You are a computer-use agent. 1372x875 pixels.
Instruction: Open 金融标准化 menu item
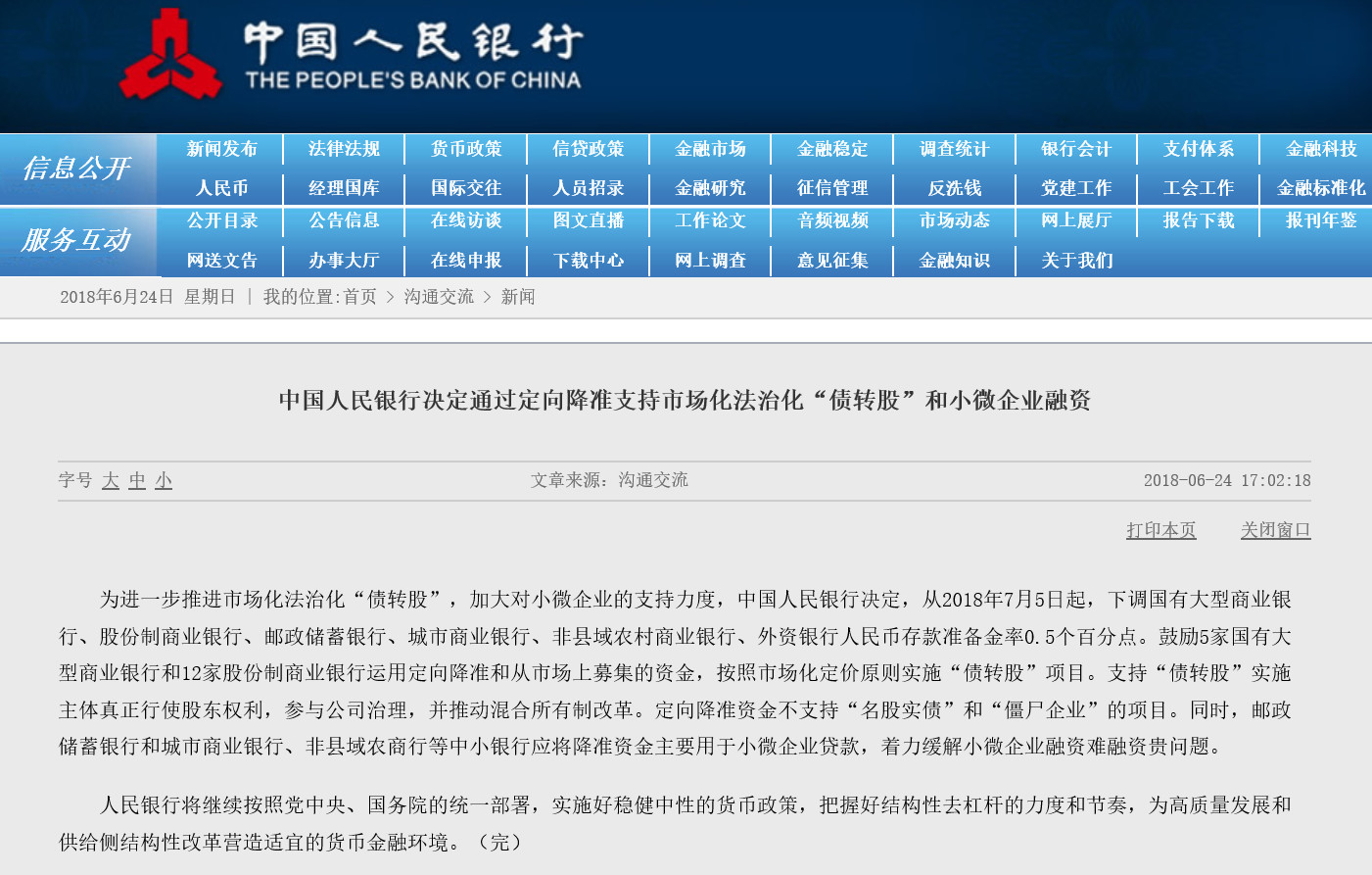tap(1321, 188)
